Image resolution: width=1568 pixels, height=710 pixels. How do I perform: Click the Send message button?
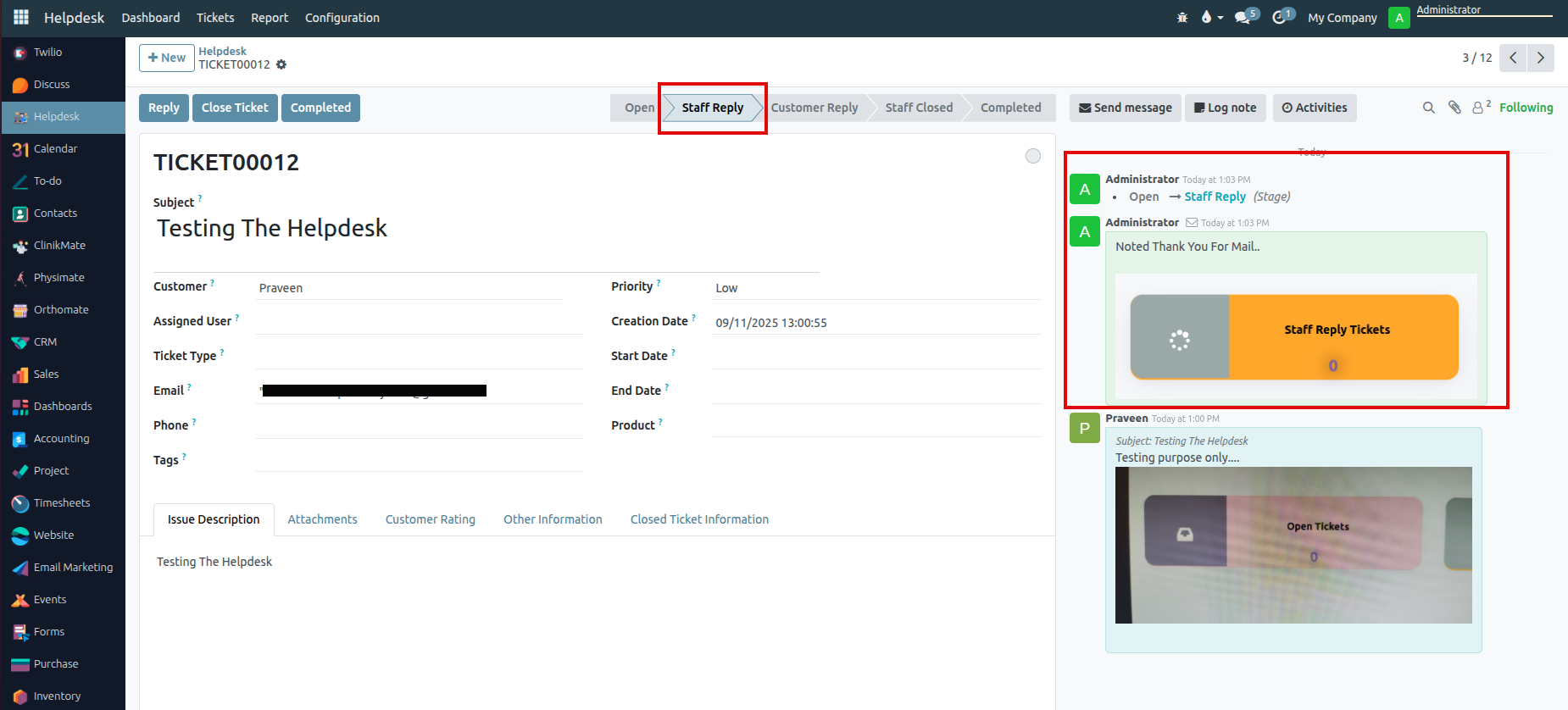point(1125,108)
